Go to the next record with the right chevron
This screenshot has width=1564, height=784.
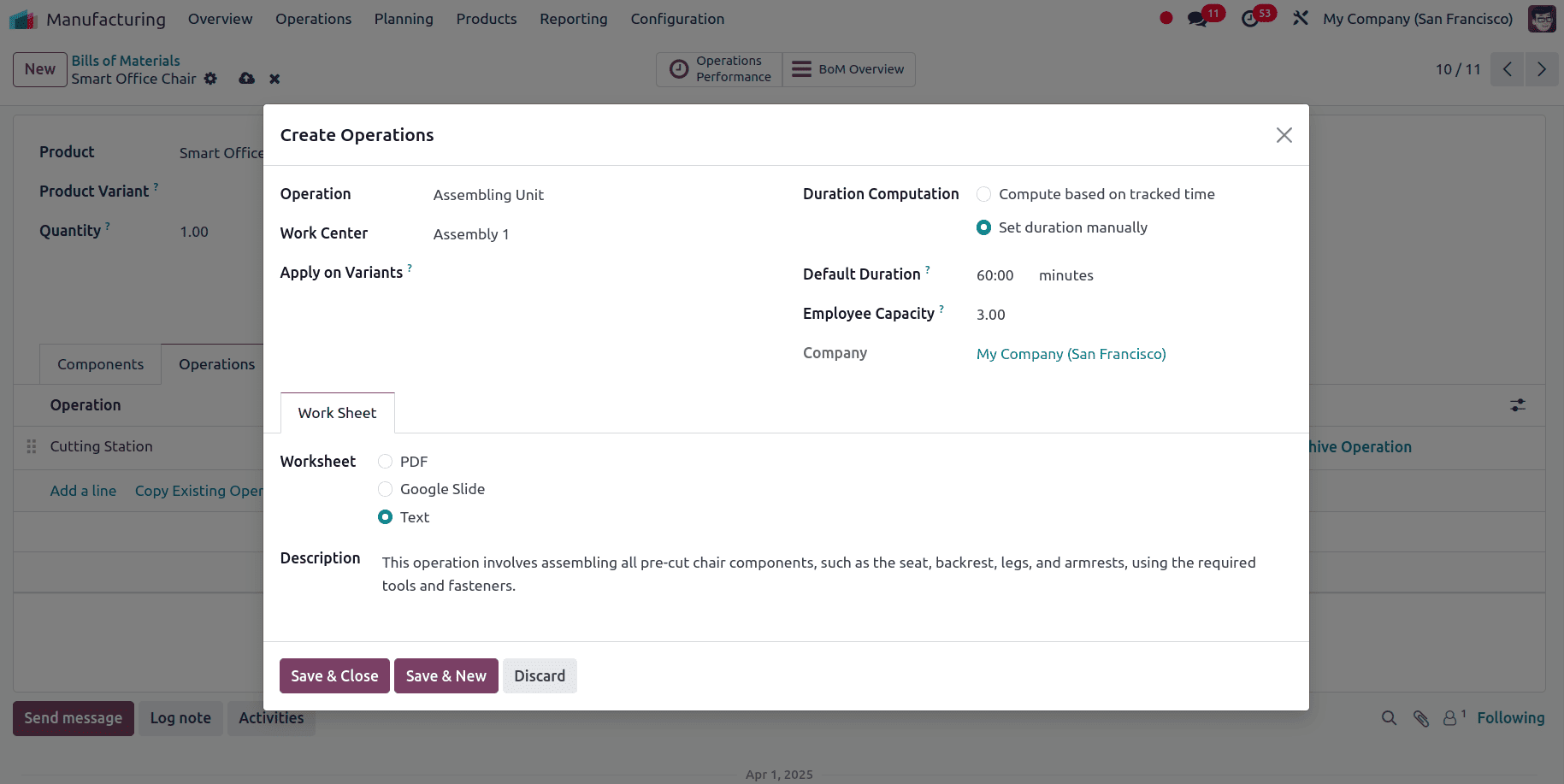click(1541, 69)
